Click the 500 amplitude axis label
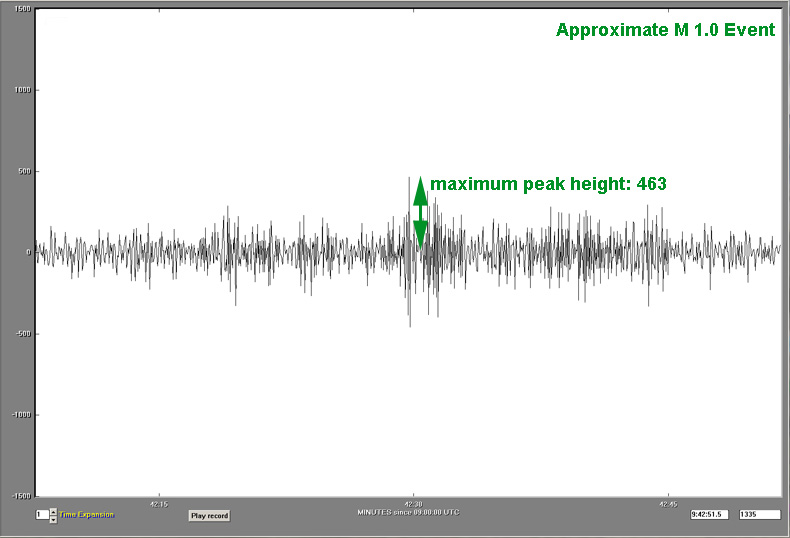This screenshot has width=790, height=538. 25,171
